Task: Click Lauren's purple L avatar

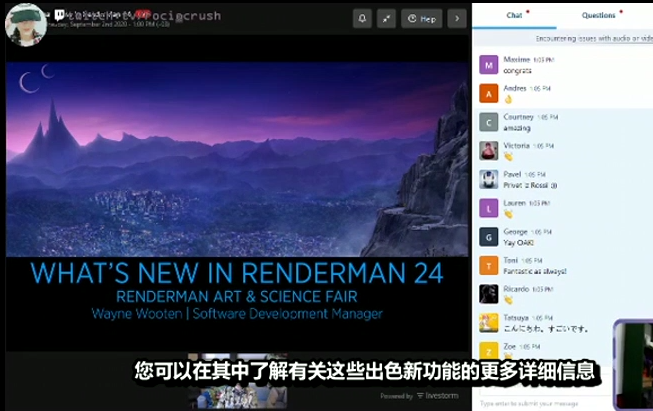Action: (489, 208)
